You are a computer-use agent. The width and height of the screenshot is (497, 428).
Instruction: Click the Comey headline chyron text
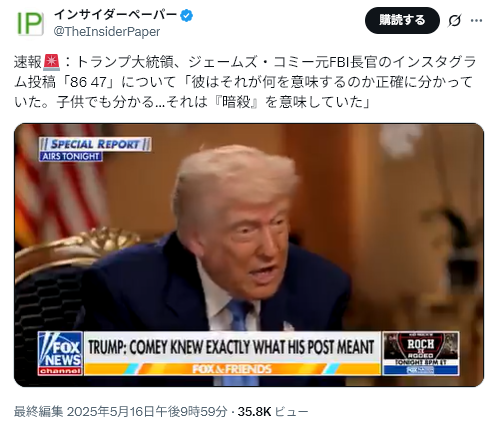tap(231, 347)
